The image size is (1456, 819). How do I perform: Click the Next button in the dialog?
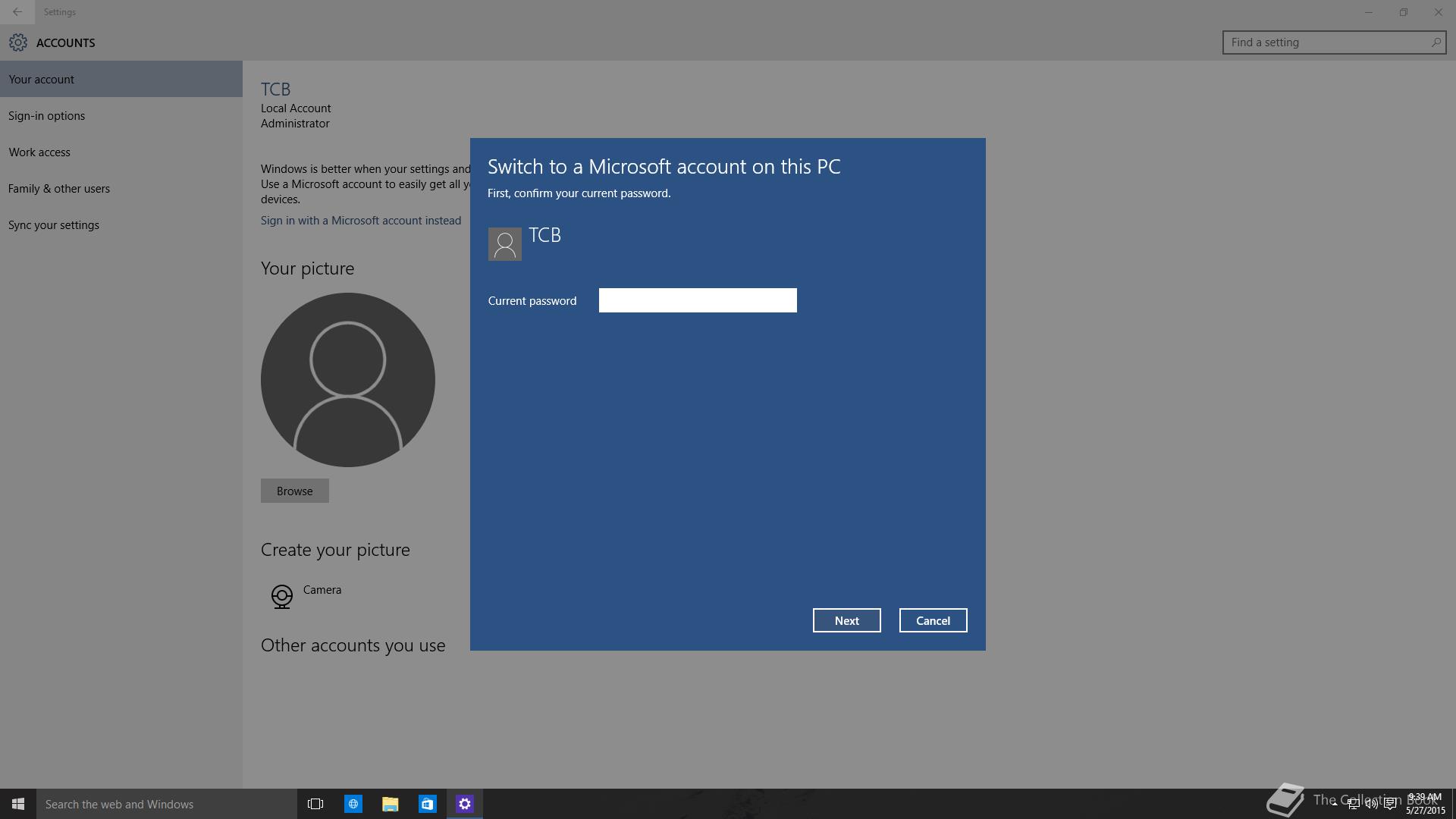[x=846, y=620]
